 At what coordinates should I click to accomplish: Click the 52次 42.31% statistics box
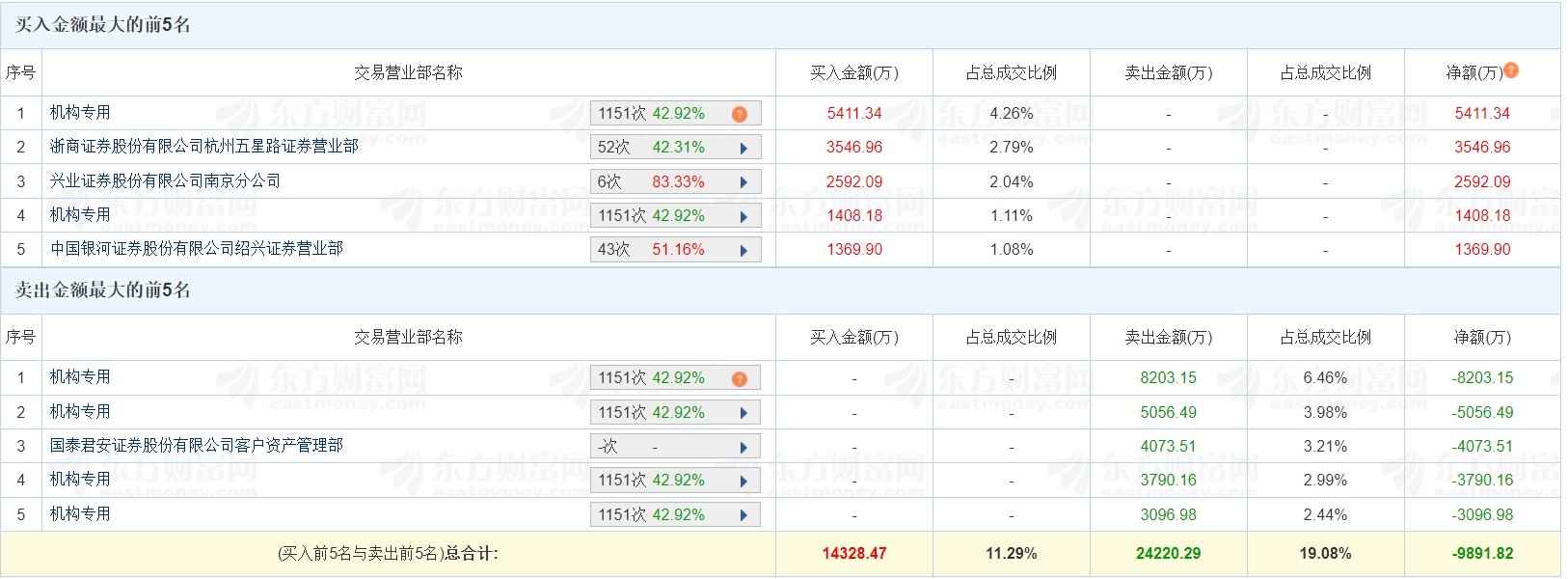click(675, 148)
